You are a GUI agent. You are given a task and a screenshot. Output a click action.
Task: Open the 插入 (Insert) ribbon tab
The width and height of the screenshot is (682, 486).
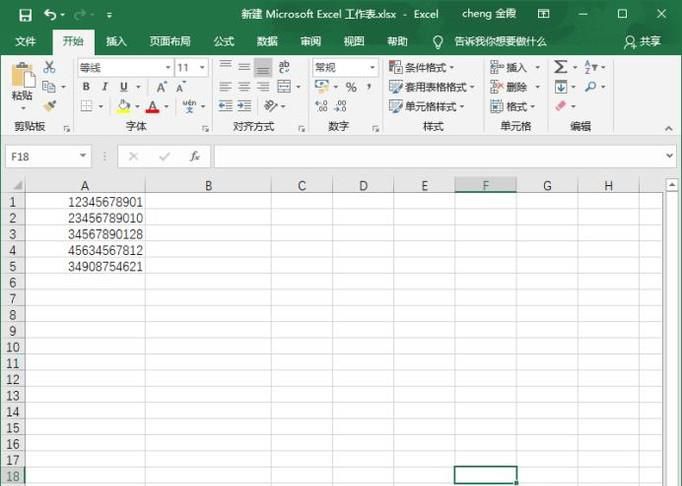tap(117, 42)
